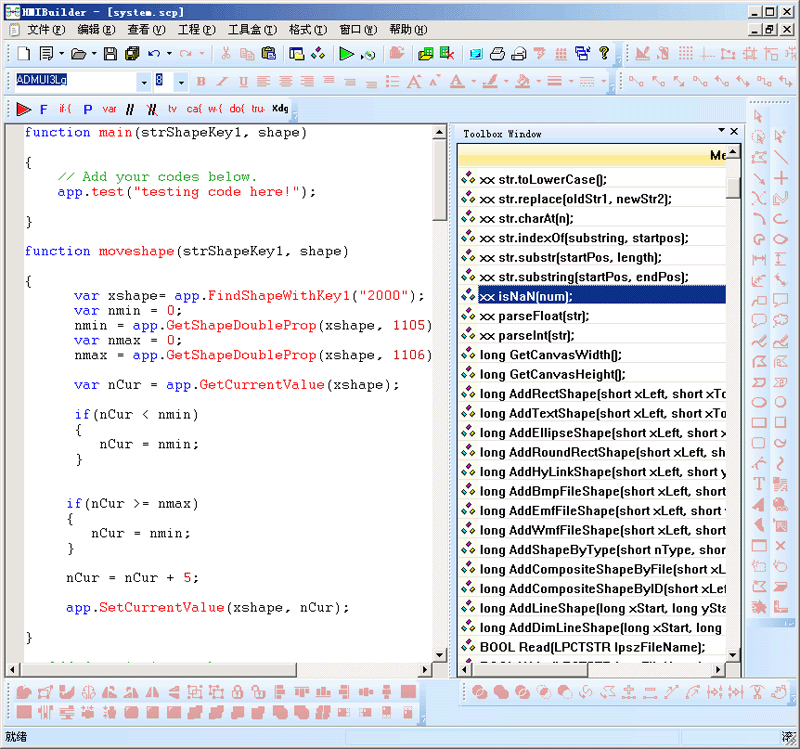Open the font name dropdown

point(143,81)
